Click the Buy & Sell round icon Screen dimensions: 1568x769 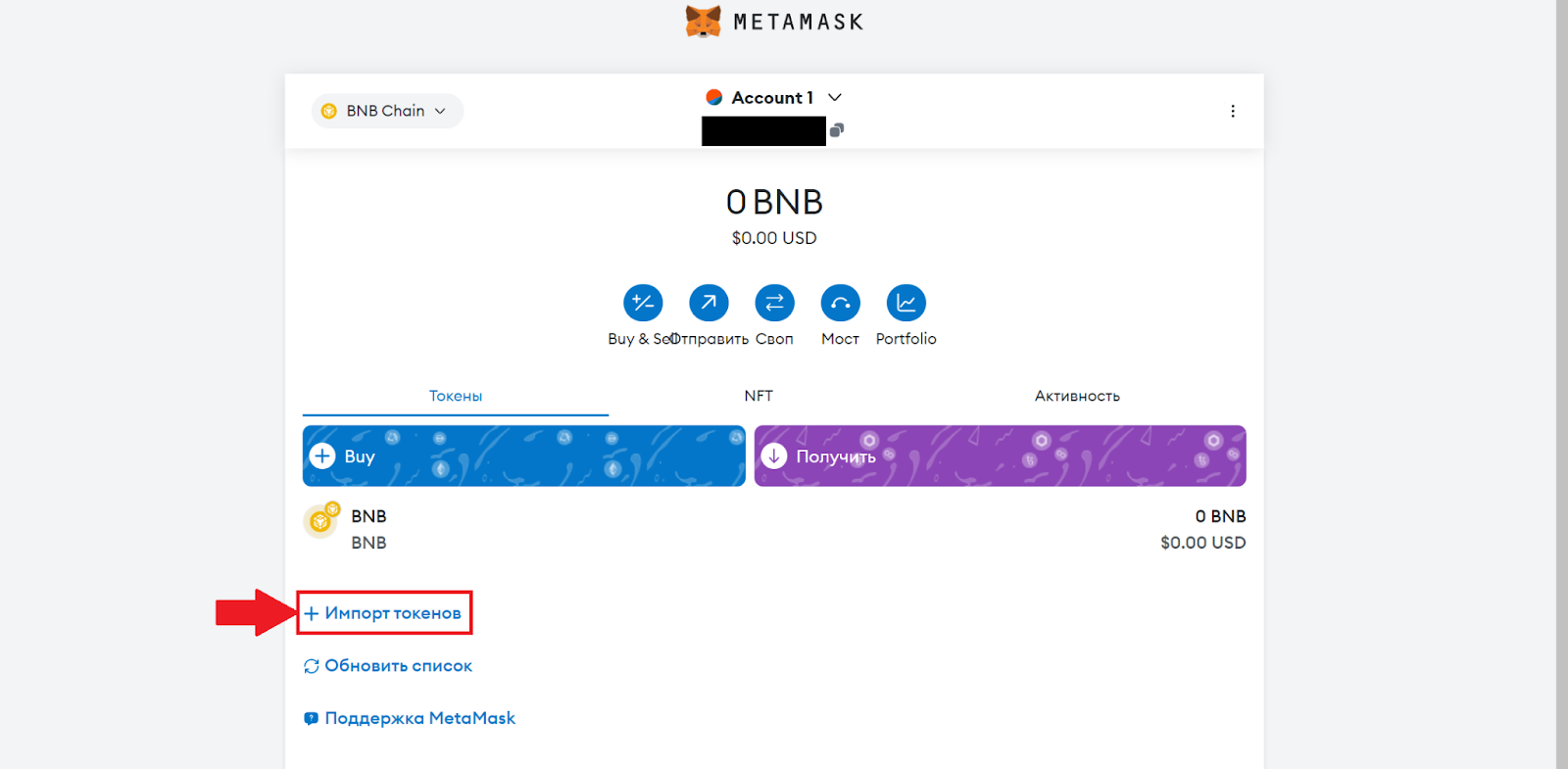(643, 303)
